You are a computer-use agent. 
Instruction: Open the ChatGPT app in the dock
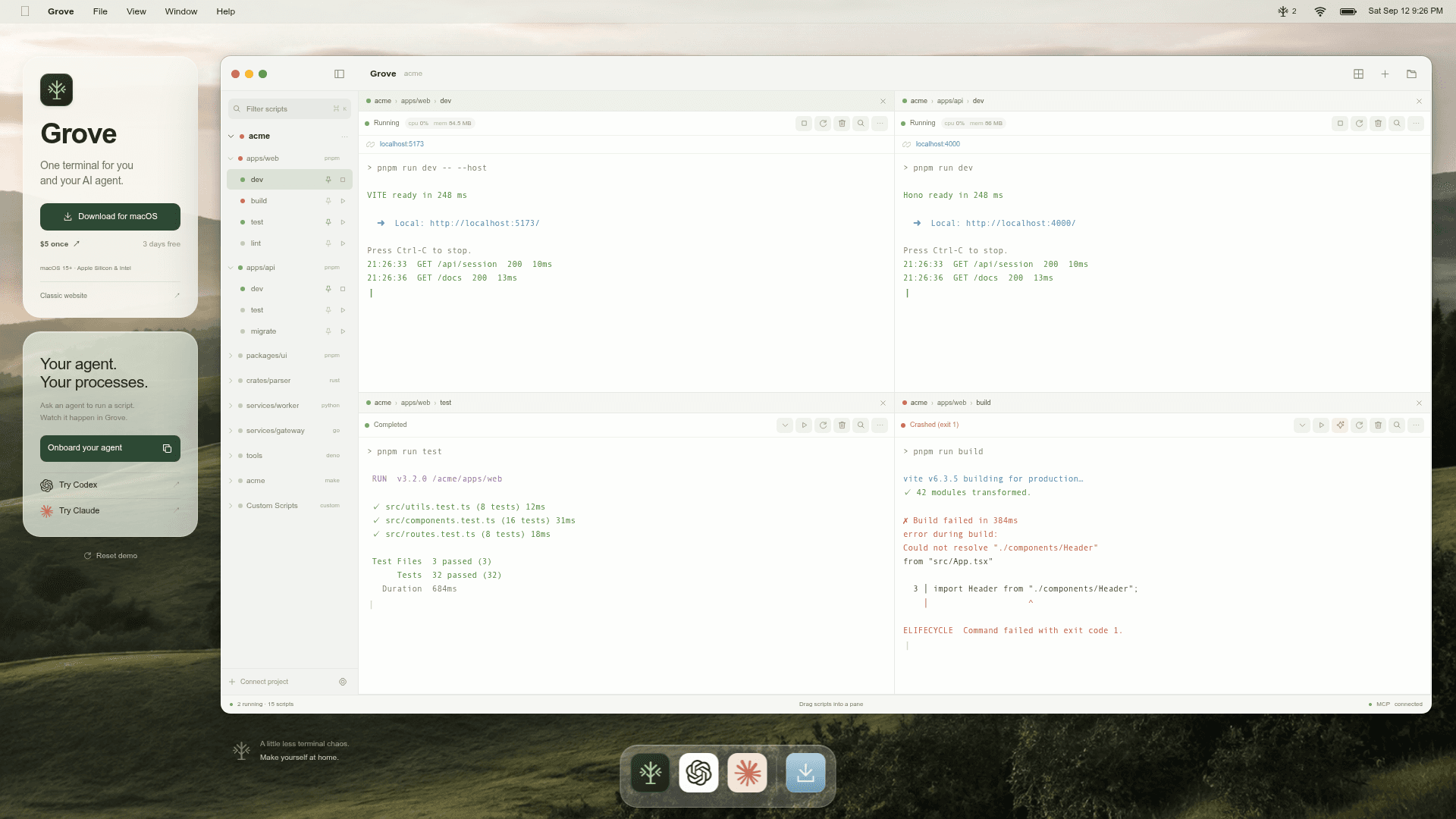pyautogui.click(x=698, y=773)
